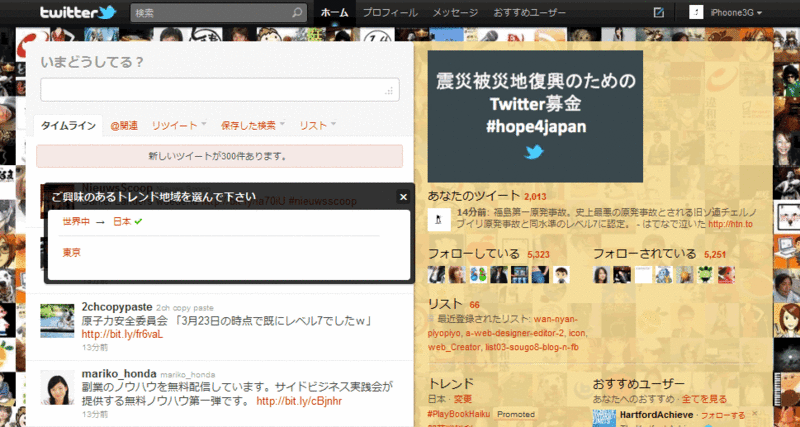
Task: Click the icon list link
Action: tap(577, 333)
